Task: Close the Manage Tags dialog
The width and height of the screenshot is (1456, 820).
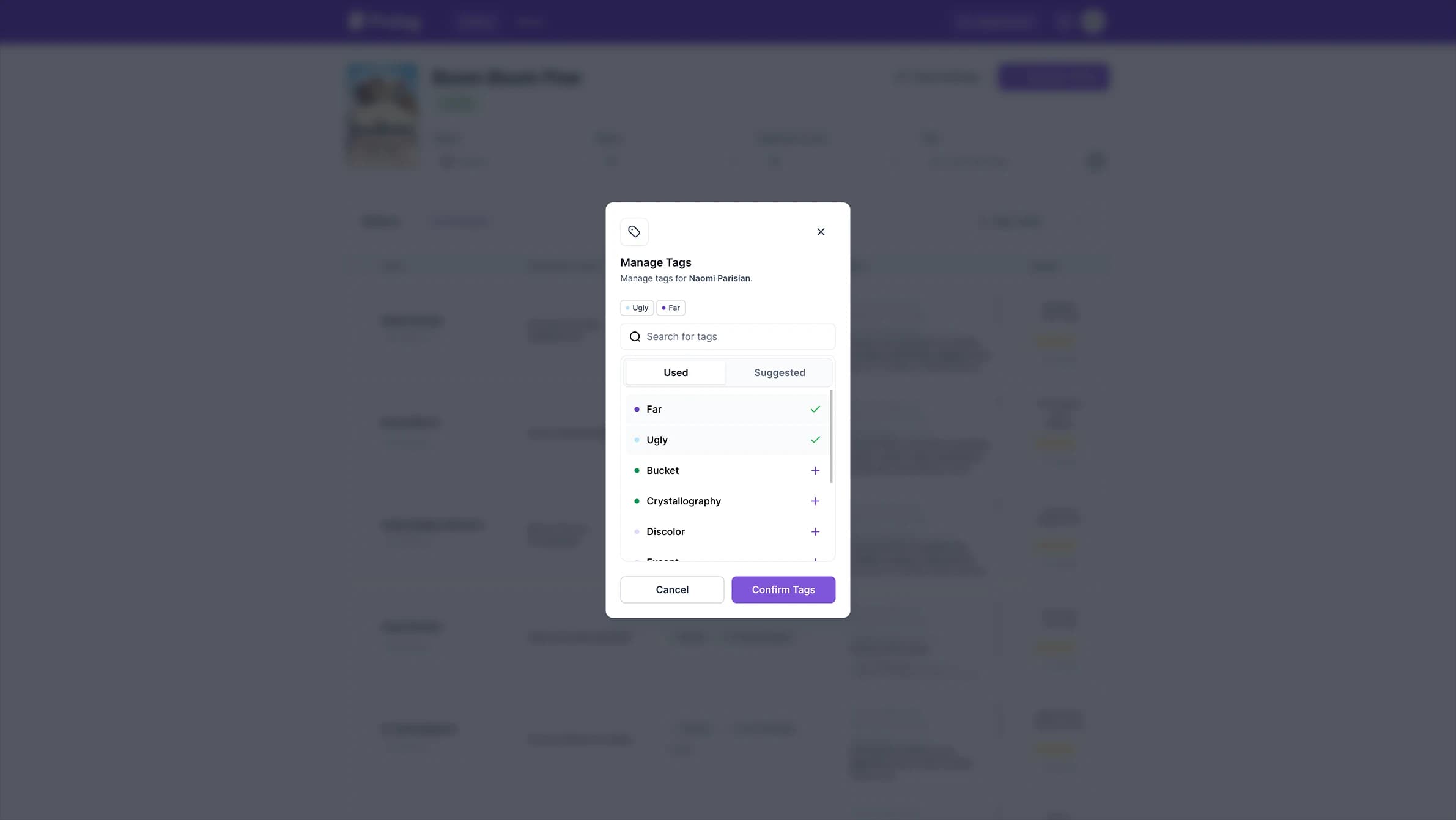Action: pyautogui.click(x=821, y=231)
